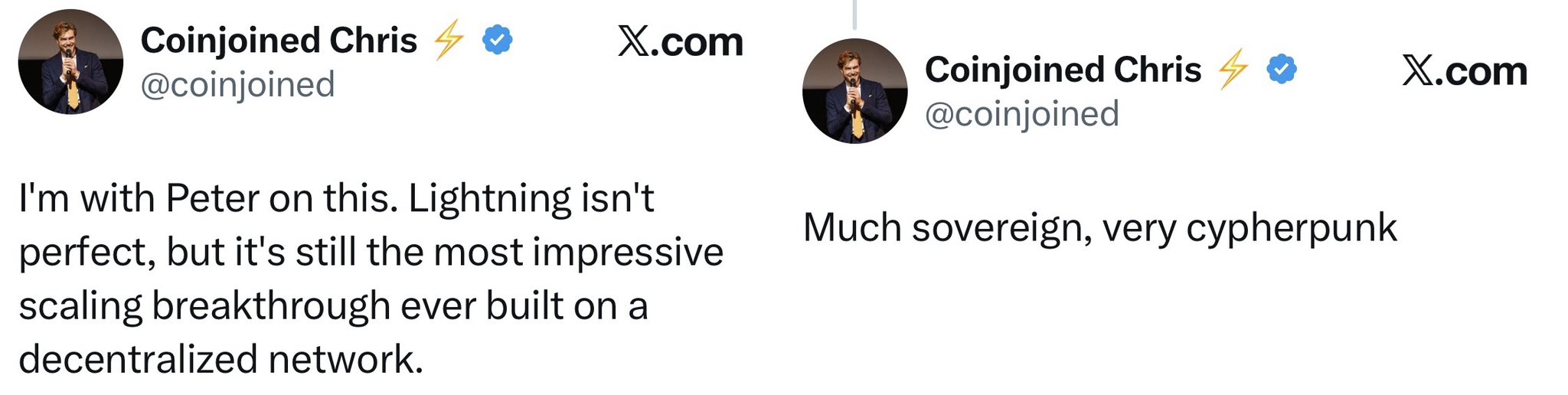
Task: Click the word "Lightning" in left tweet body
Action: tap(489, 198)
